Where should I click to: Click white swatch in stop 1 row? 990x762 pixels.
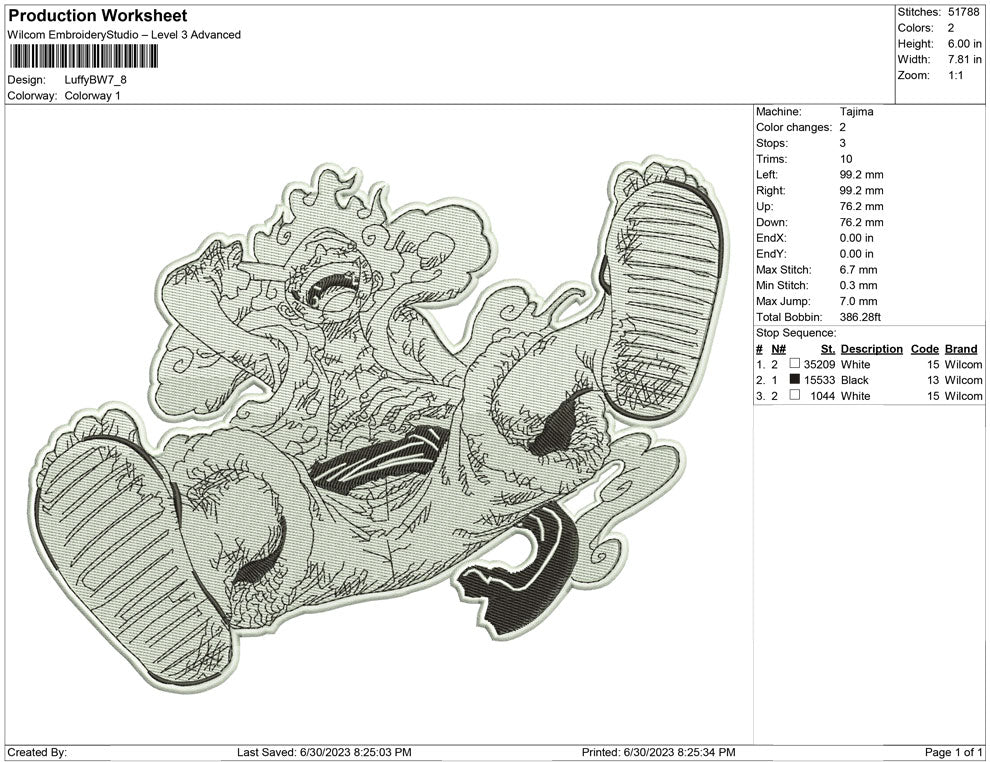click(x=795, y=364)
